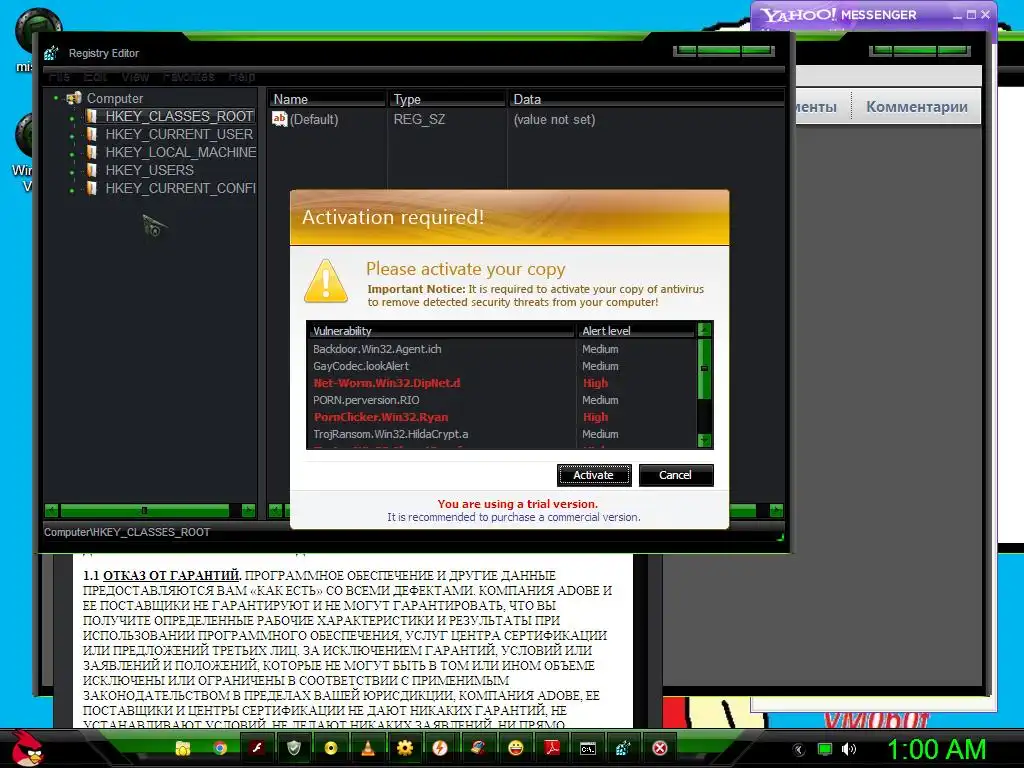Launch VLC cone icon in the taskbar
Image resolution: width=1024 pixels, height=768 pixels.
(x=368, y=748)
